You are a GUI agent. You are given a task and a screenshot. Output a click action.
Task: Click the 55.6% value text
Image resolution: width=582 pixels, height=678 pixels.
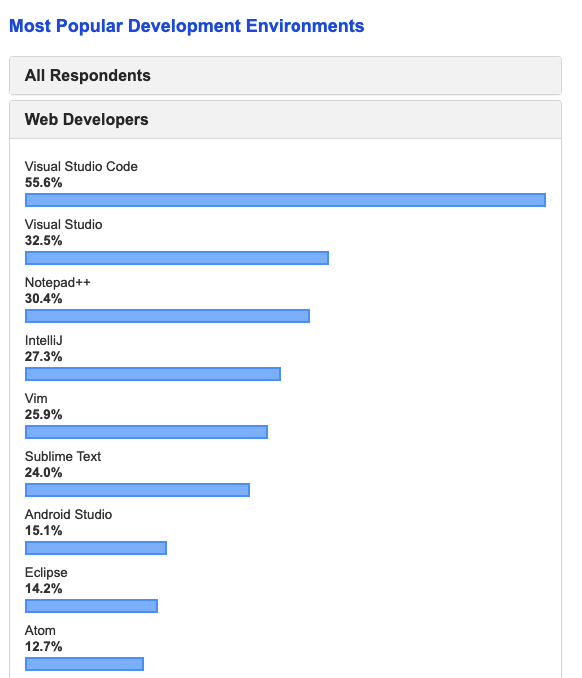click(x=43, y=182)
